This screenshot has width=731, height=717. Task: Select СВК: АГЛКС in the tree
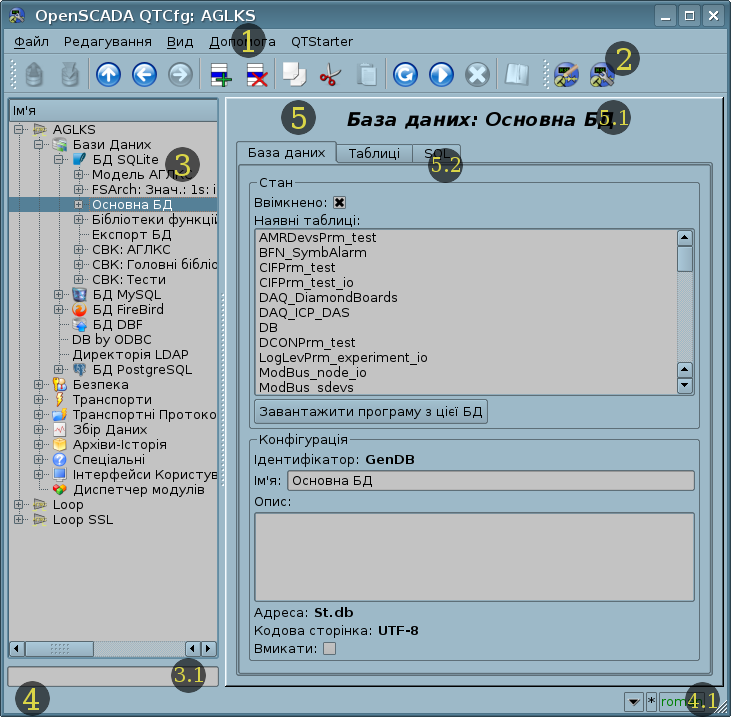[131, 249]
